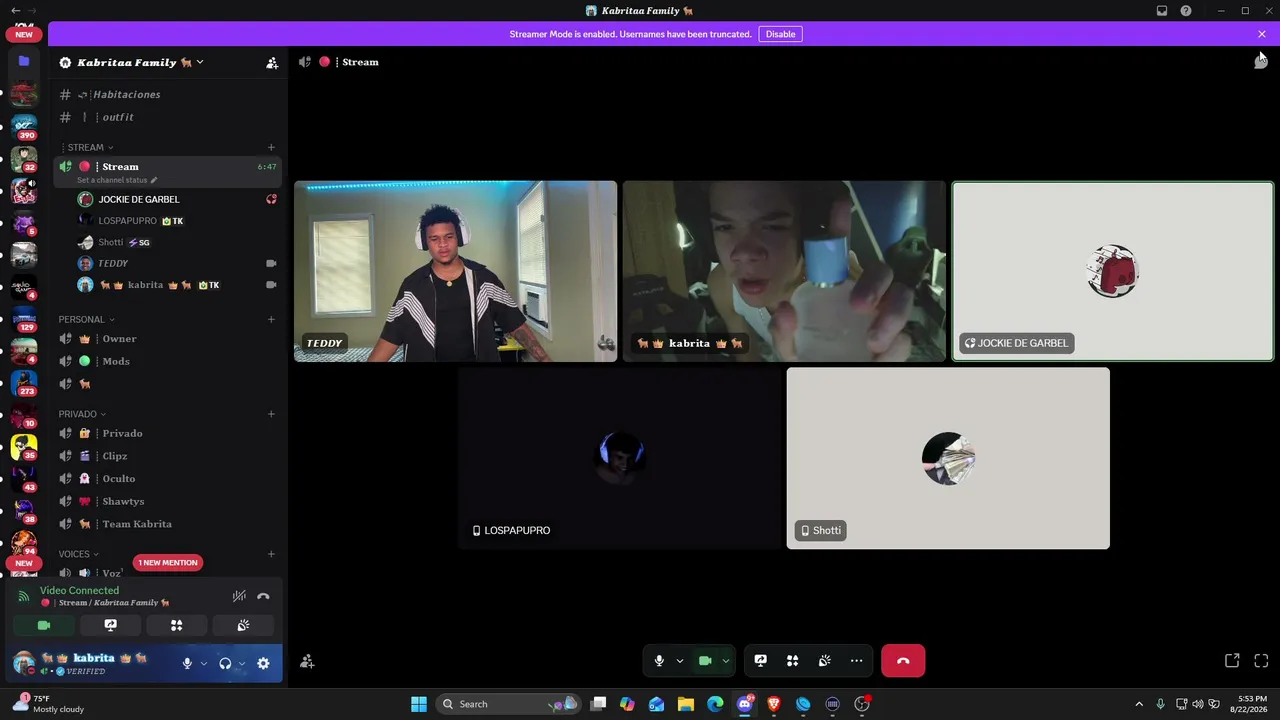Select TEDDY in the voice member list
1280x720 pixels.
tap(177, 263)
